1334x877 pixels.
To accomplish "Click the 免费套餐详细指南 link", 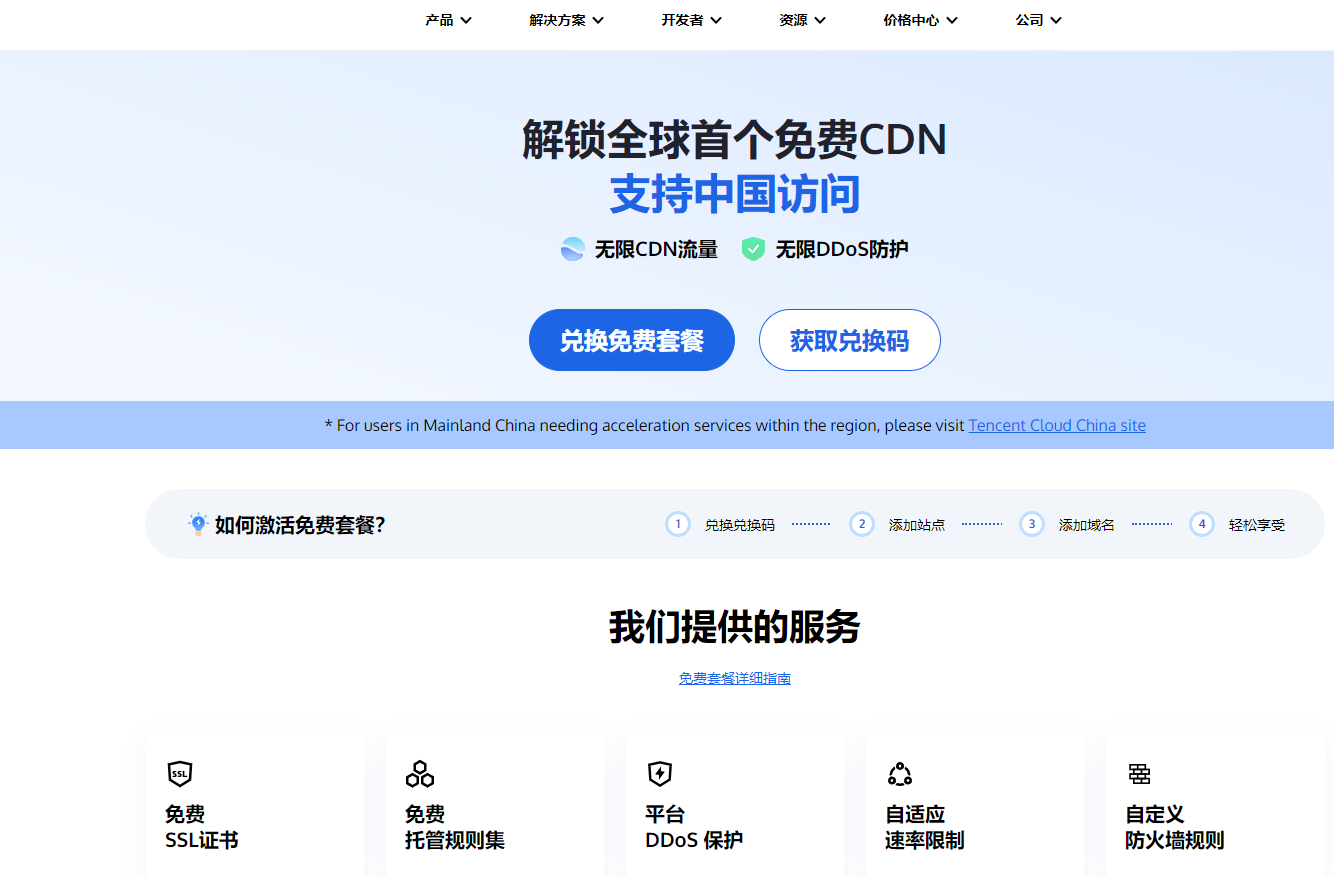I will (734, 678).
